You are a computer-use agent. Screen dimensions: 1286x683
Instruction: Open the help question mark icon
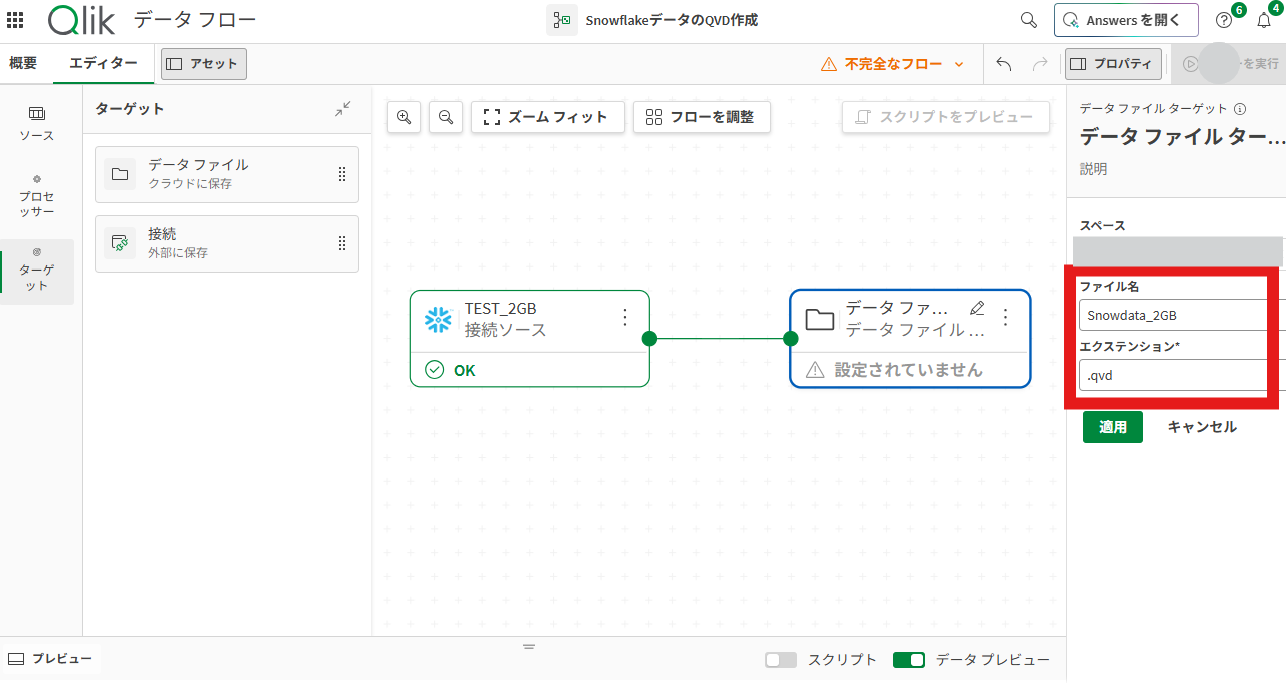tap(1223, 20)
